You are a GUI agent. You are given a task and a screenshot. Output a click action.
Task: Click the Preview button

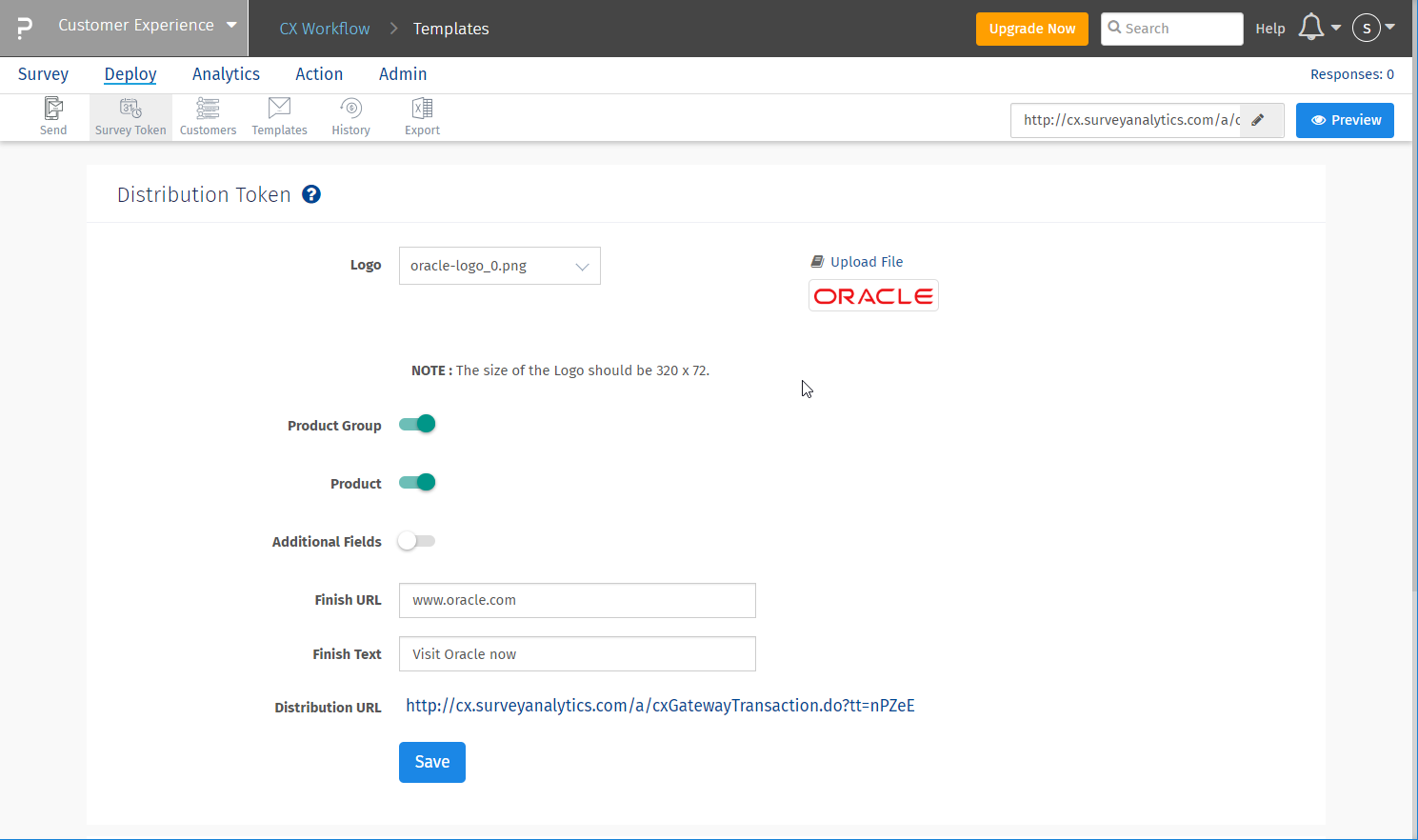[x=1345, y=120]
